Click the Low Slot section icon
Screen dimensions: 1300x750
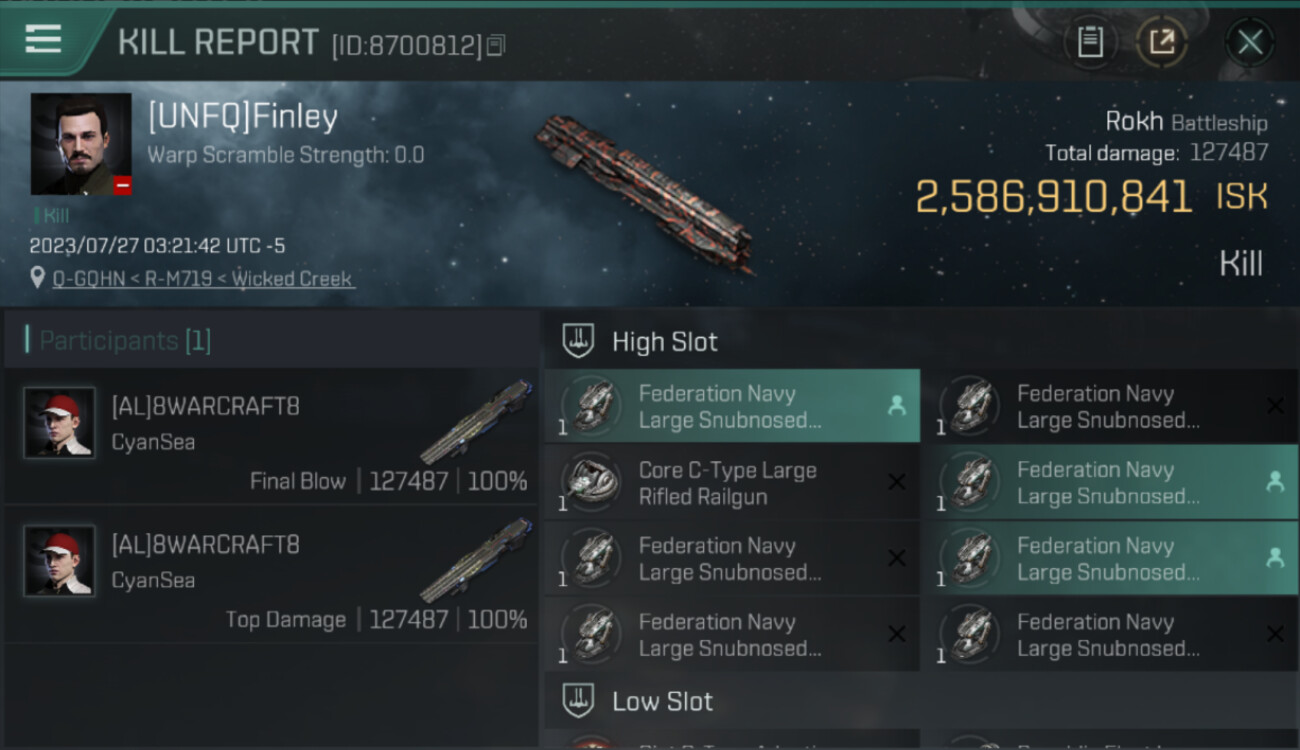pos(579,701)
